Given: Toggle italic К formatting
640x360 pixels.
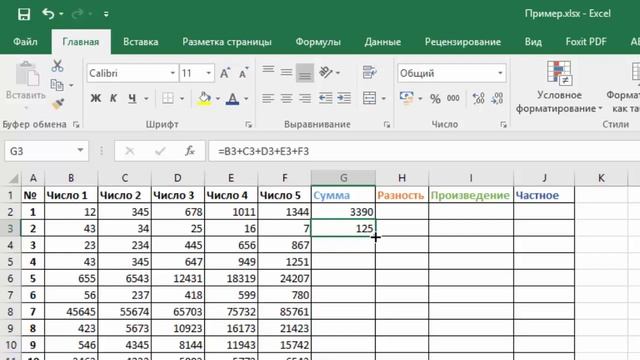Looking at the screenshot, I should tap(113, 98).
